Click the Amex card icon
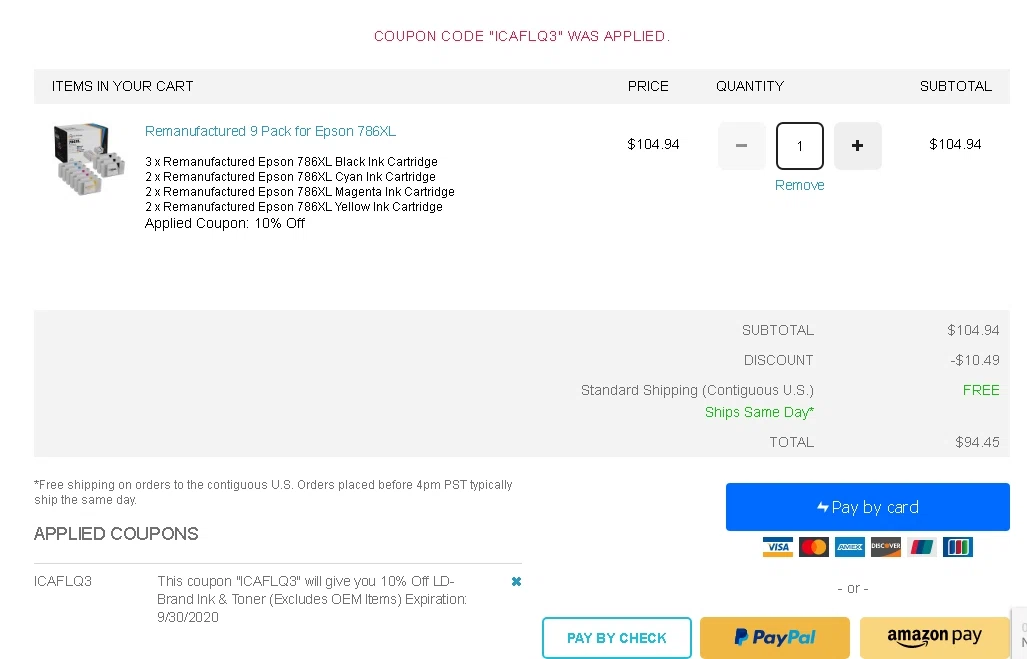This screenshot has width=1027, height=659. tap(850, 547)
